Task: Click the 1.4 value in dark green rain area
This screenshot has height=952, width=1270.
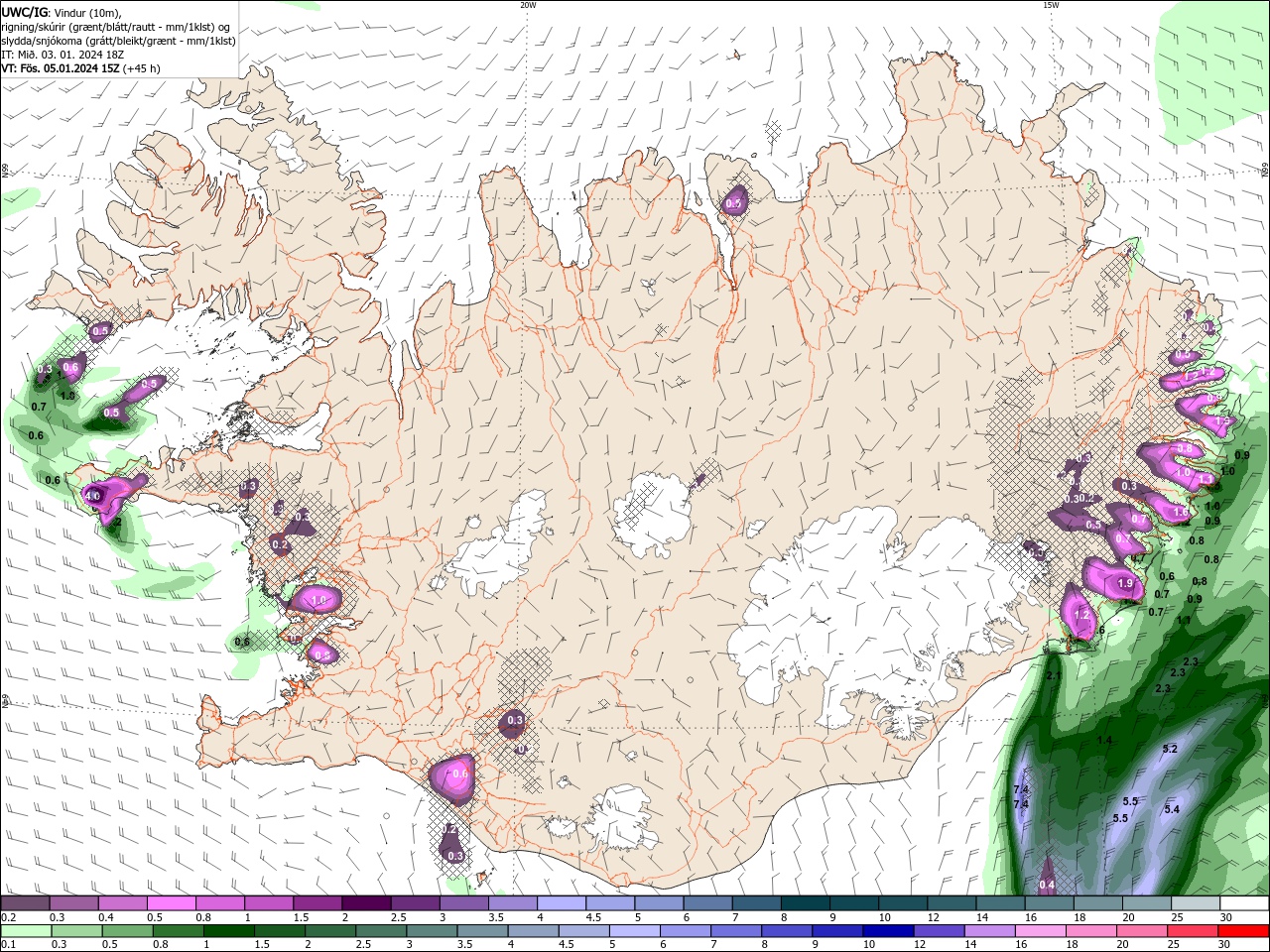Action: pos(1105,741)
